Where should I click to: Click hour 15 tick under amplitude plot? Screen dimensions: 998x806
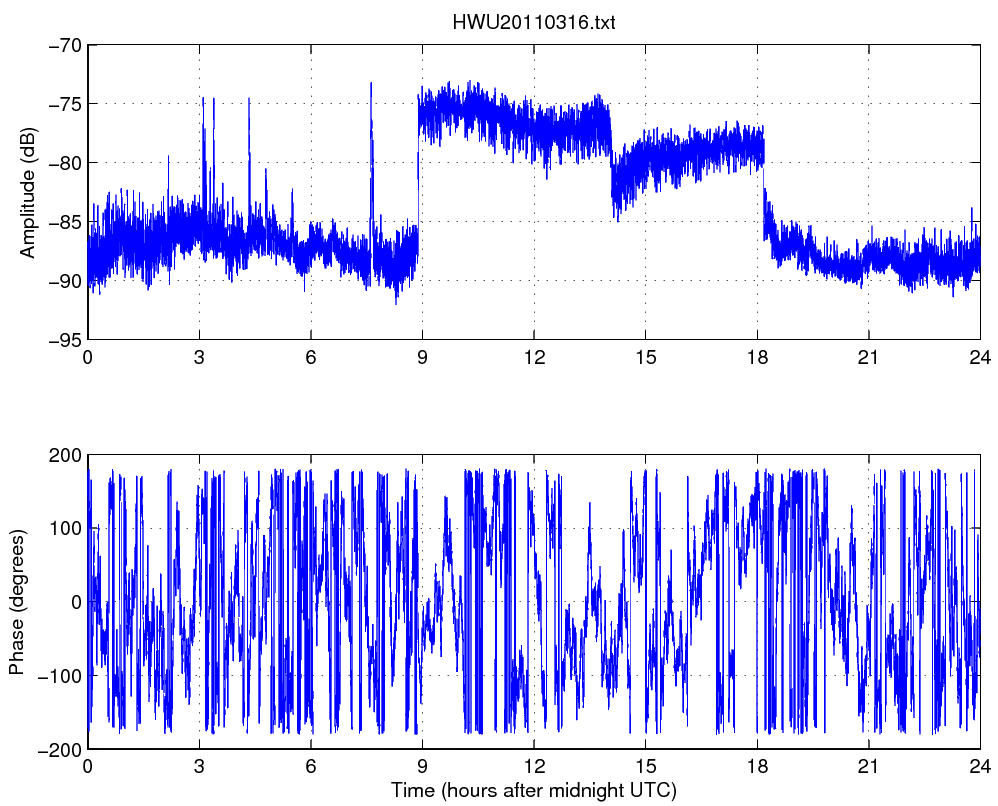pos(645,357)
